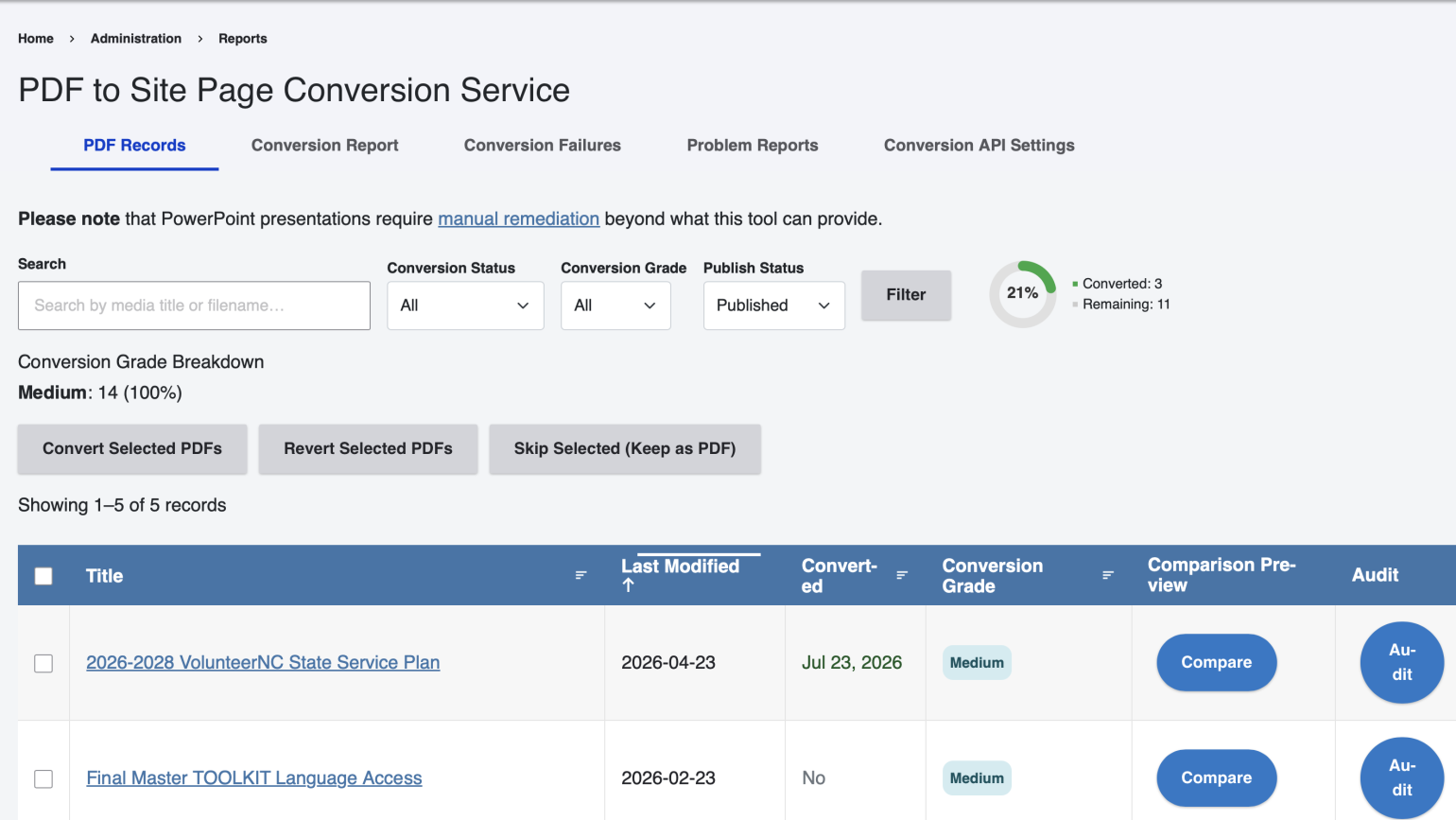Image resolution: width=1456 pixels, height=820 pixels.
Task: Focus the search by media title field
Action: click(x=194, y=305)
